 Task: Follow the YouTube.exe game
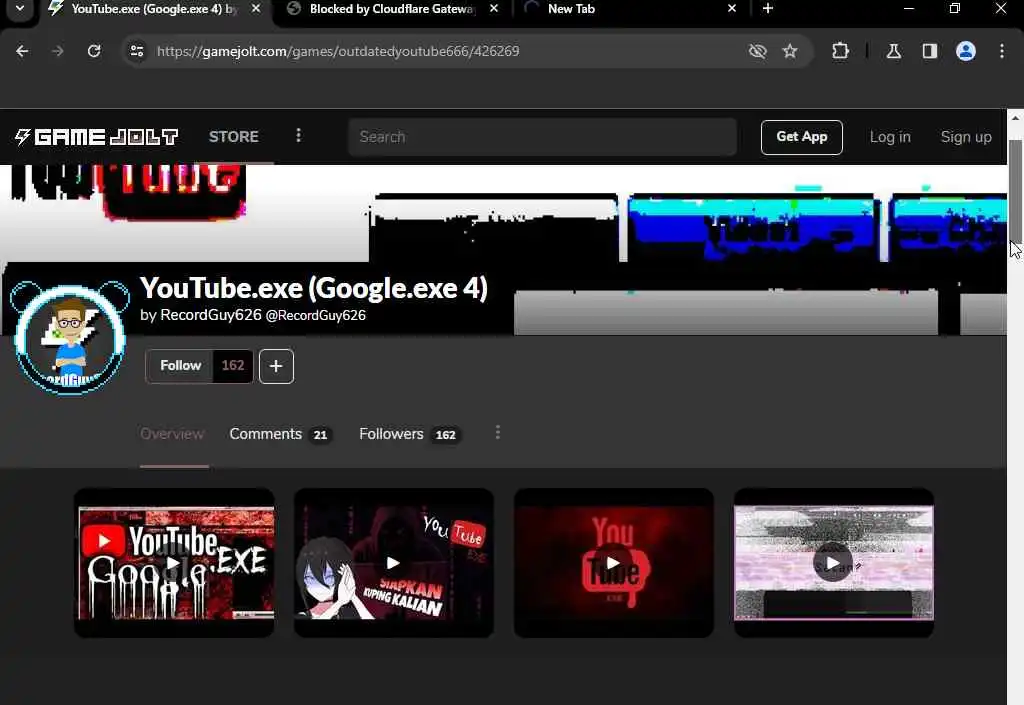(180, 366)
